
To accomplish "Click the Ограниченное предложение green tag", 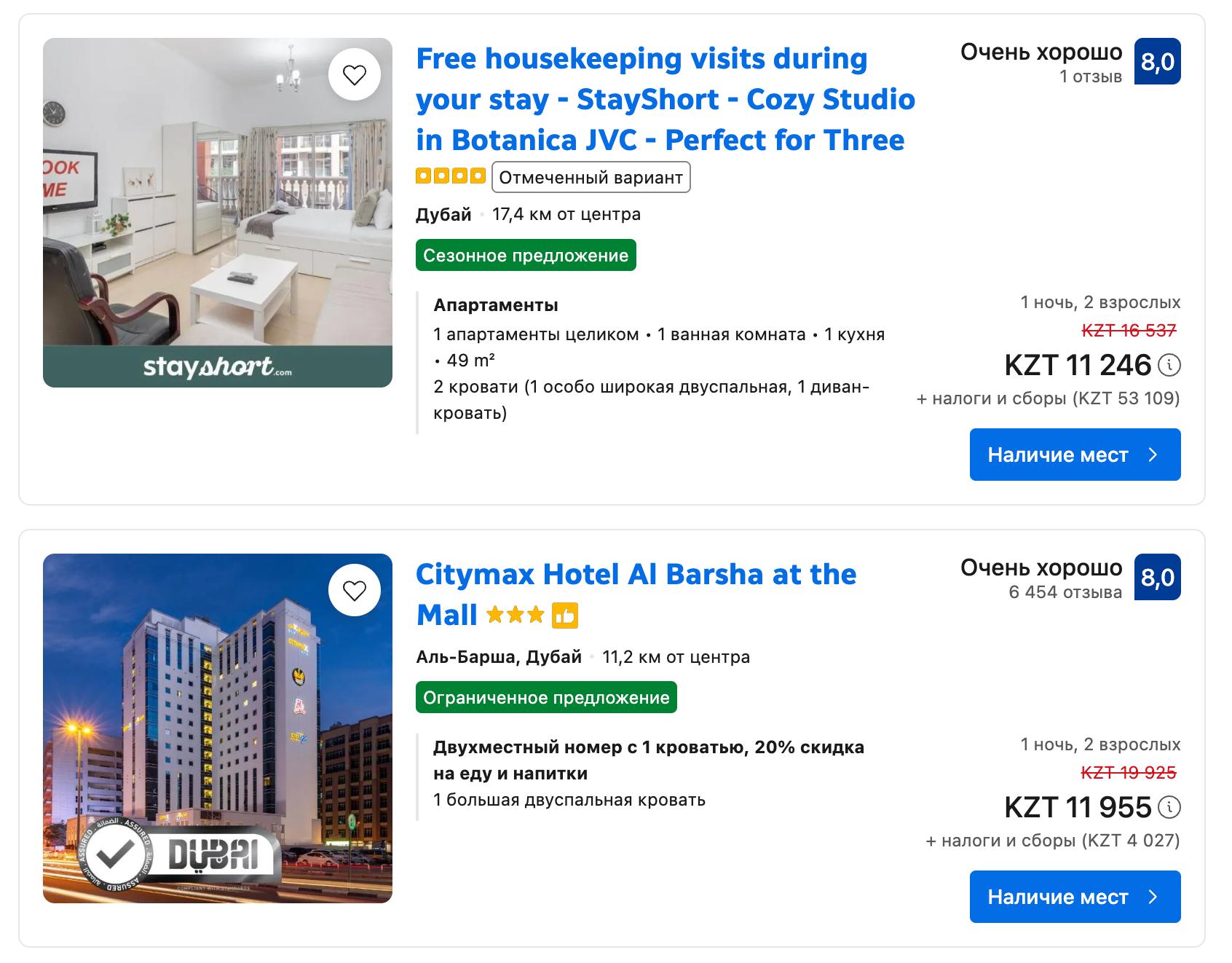I will click(x=546, y=698).
